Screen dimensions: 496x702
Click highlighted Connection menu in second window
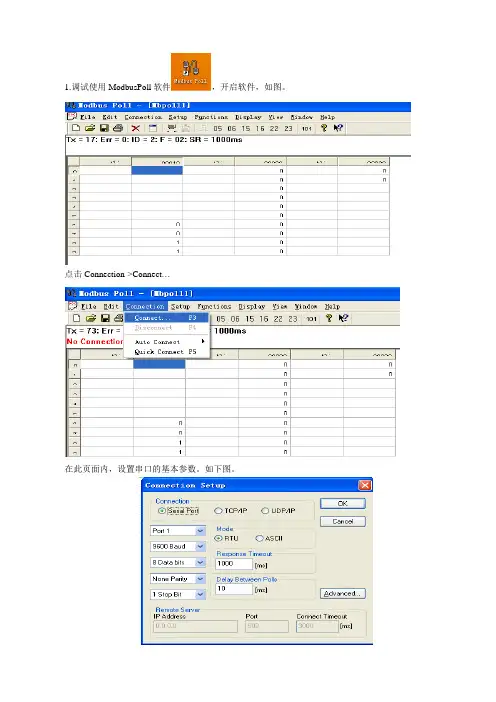point(145,307)
